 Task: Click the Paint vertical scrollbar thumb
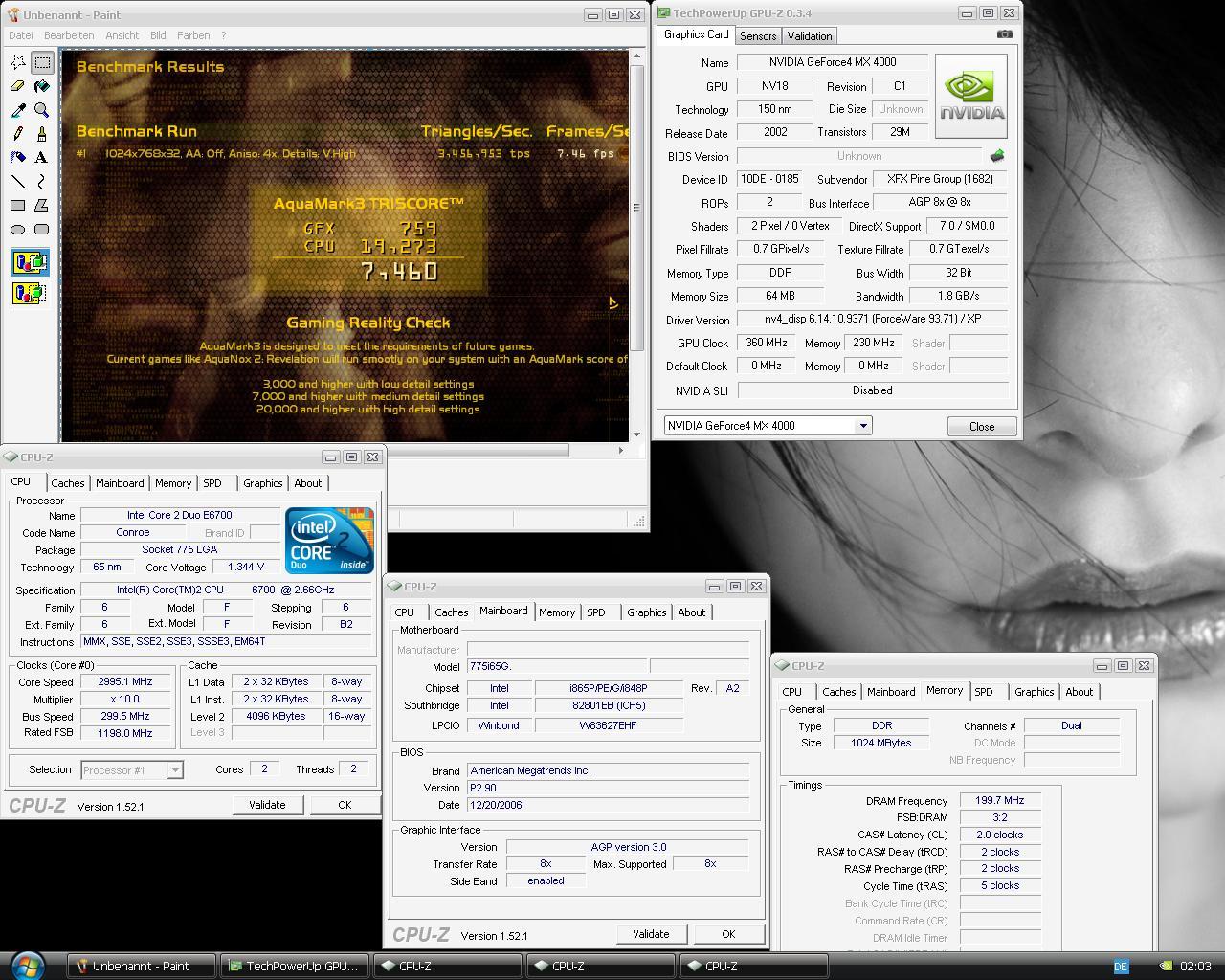[637, 208]
